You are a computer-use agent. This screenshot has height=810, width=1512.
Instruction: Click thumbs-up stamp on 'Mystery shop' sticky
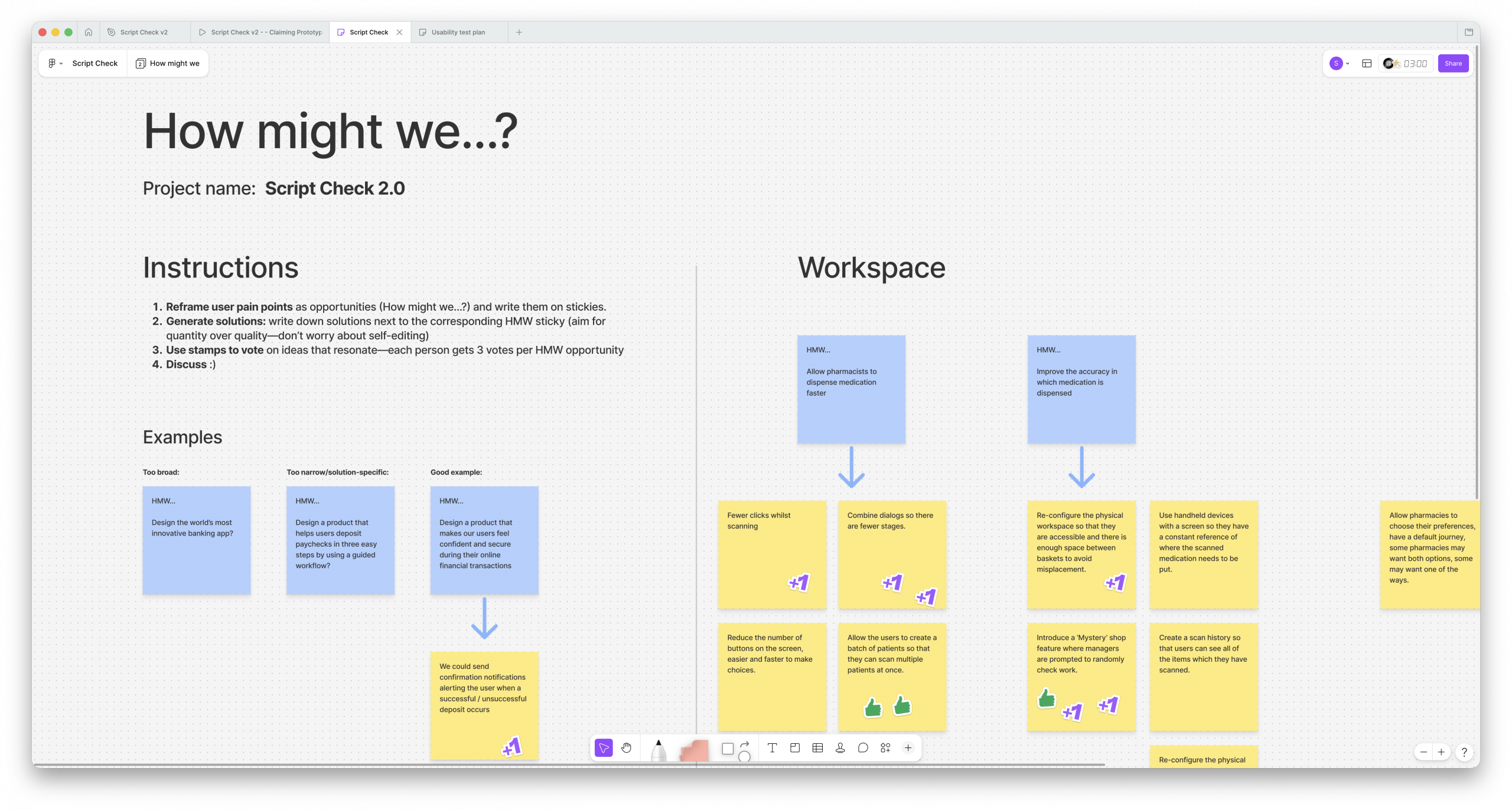[x=1046, y=698]
